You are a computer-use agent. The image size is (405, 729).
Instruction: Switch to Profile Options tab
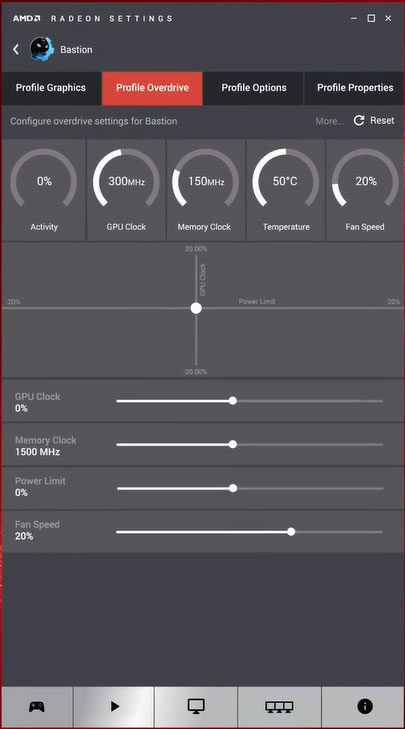coord(253,88)
